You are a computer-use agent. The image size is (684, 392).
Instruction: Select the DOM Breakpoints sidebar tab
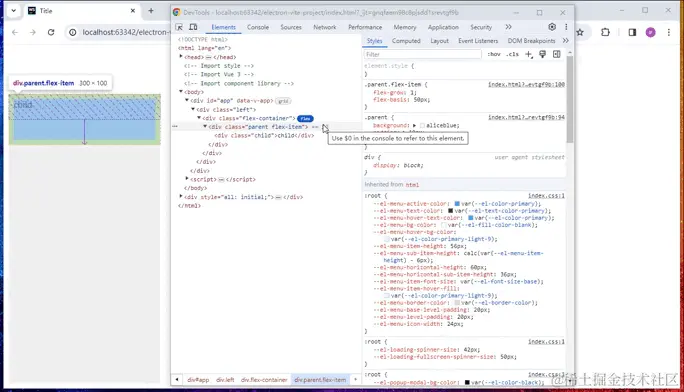click(x=531, y=41)
